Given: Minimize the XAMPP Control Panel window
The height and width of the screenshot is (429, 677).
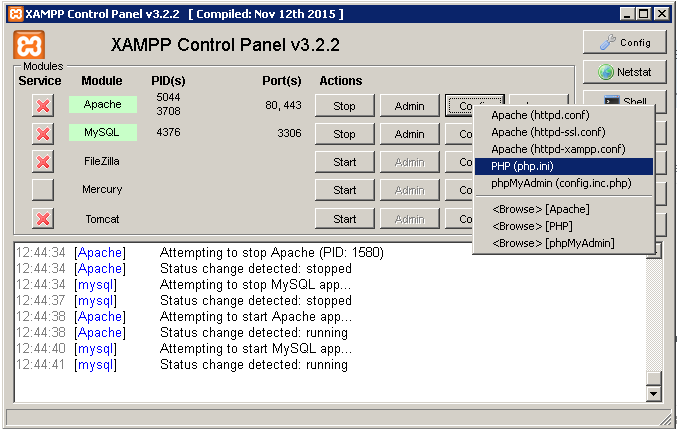Looking at the screenshot, I should [628, 14].
